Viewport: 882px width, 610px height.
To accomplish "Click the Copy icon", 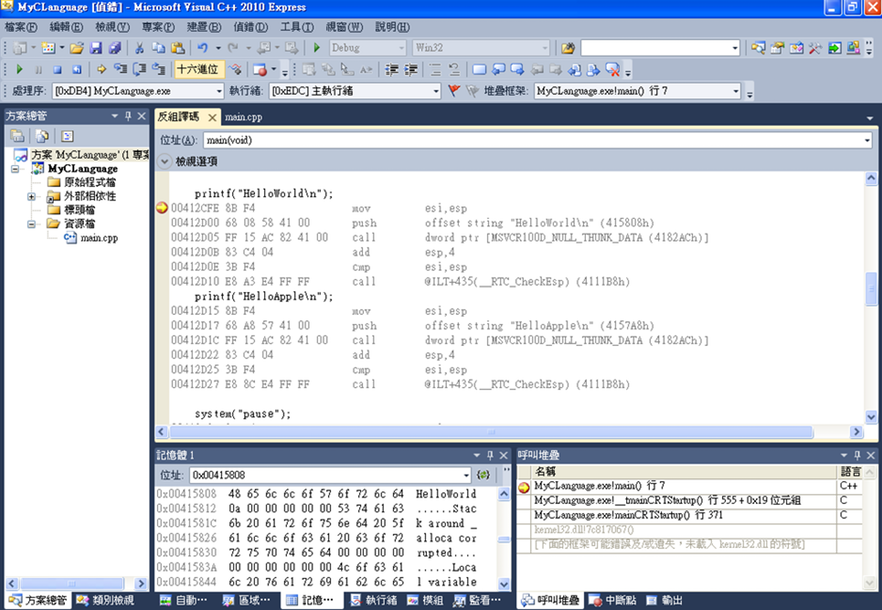I will tap(158, 48).
